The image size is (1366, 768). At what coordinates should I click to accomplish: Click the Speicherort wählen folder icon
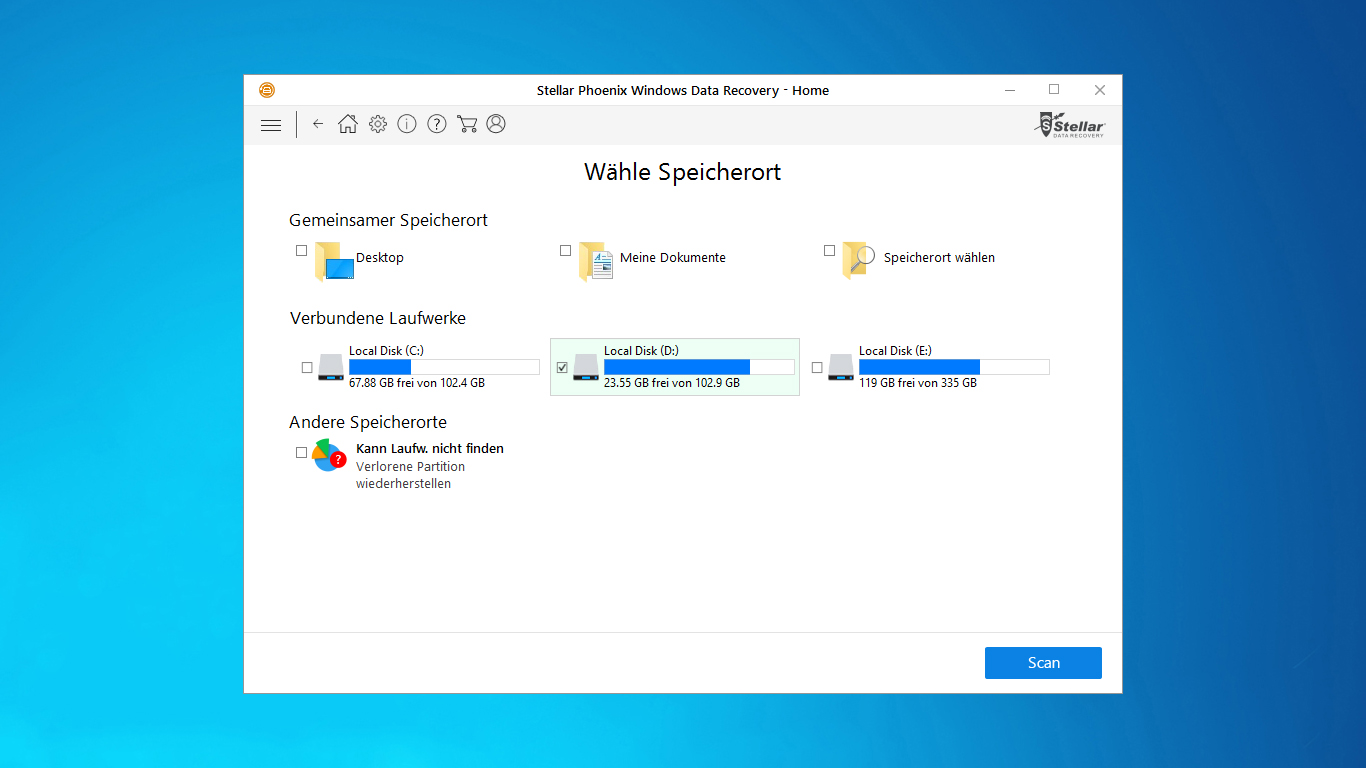click(860, 260)
